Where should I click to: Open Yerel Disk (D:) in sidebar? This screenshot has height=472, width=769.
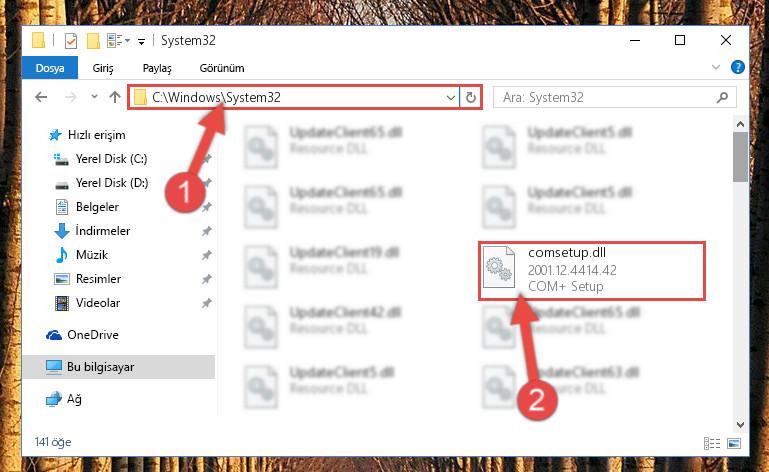112,183
